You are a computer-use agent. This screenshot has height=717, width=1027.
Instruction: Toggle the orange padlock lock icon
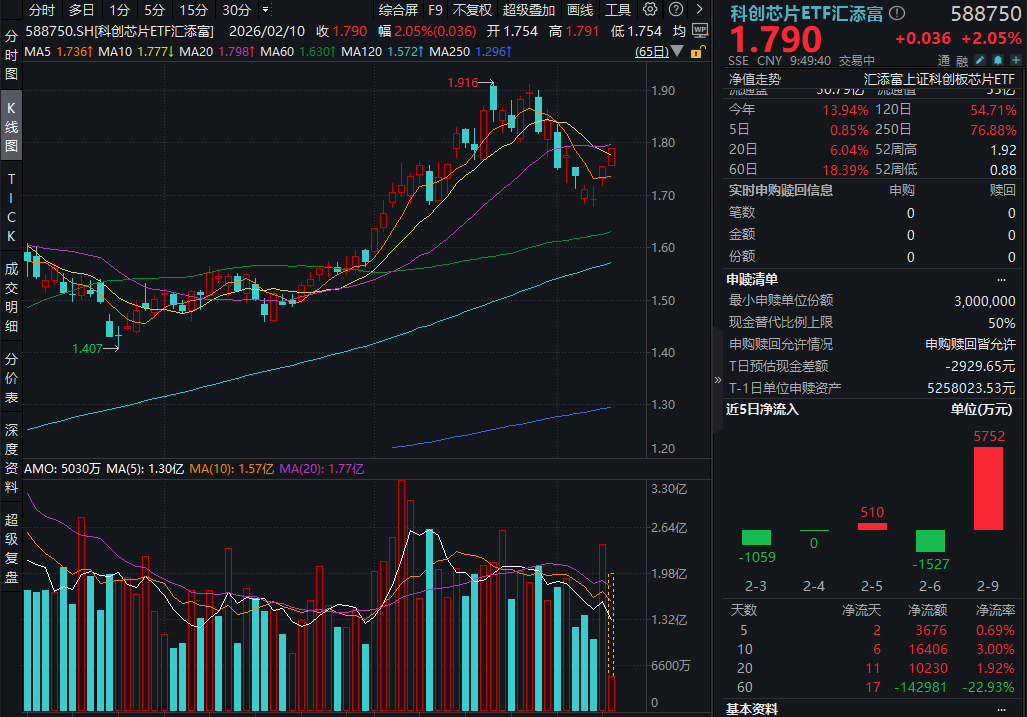[696, 53]
